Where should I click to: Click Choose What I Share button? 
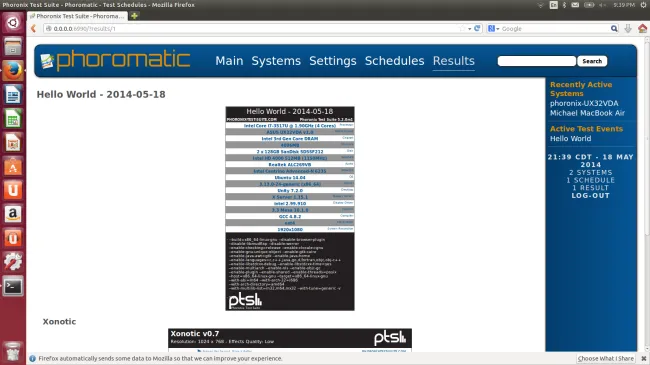click(606, 358)
